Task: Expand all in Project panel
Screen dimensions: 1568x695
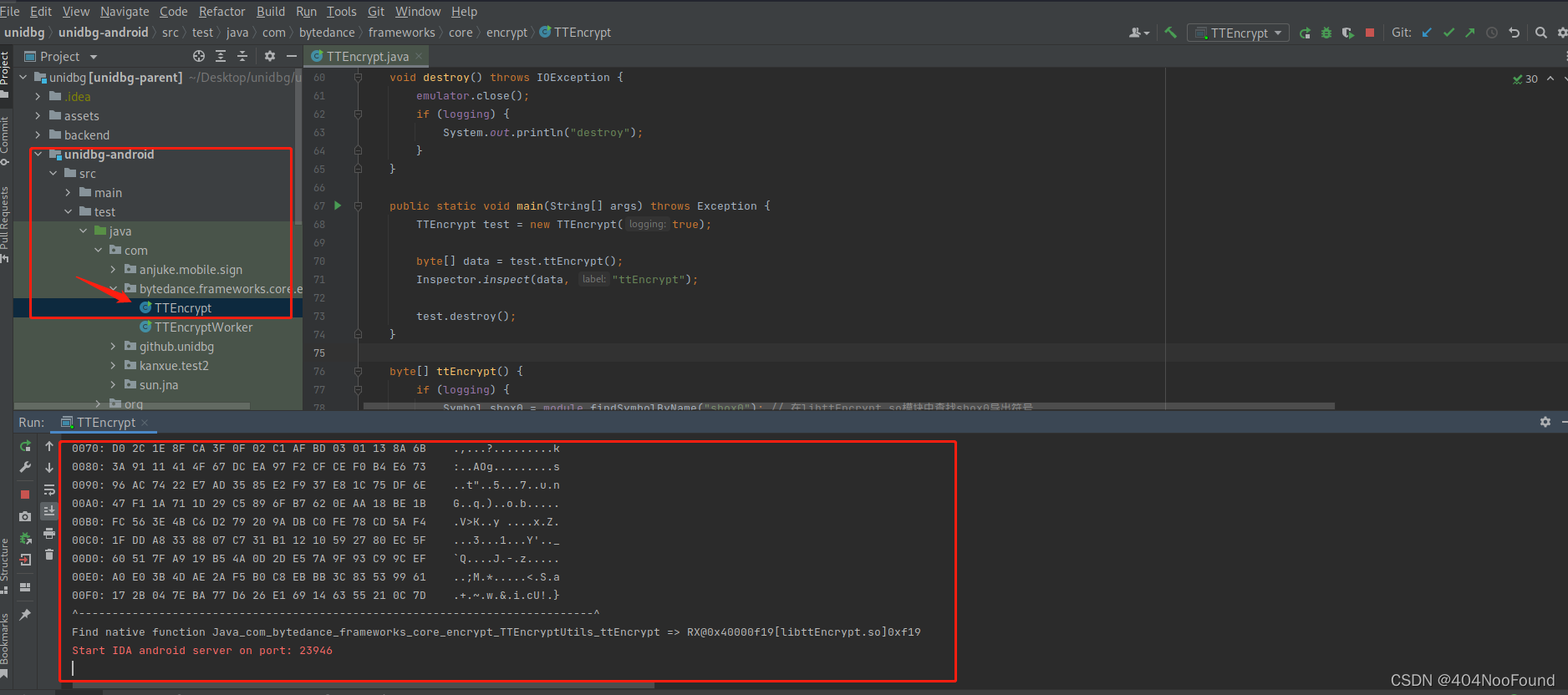Action: click(221, 56)
